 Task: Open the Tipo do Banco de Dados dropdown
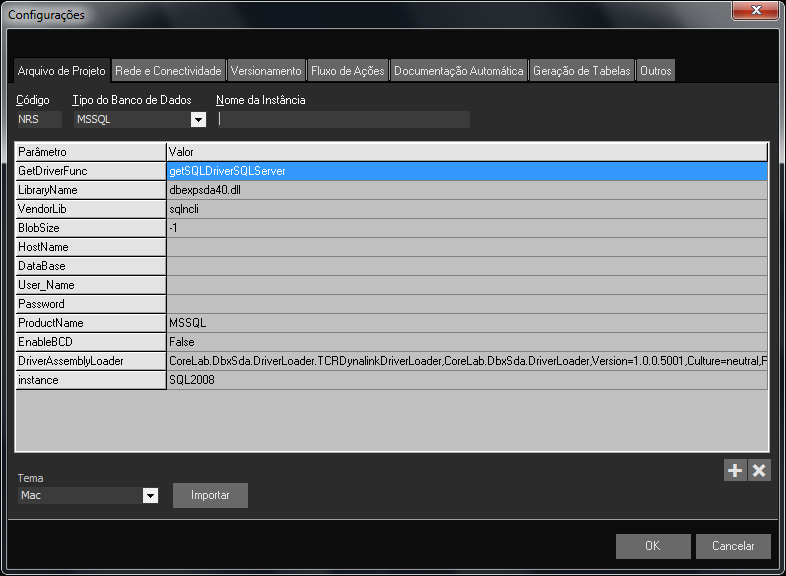(198, 120)
